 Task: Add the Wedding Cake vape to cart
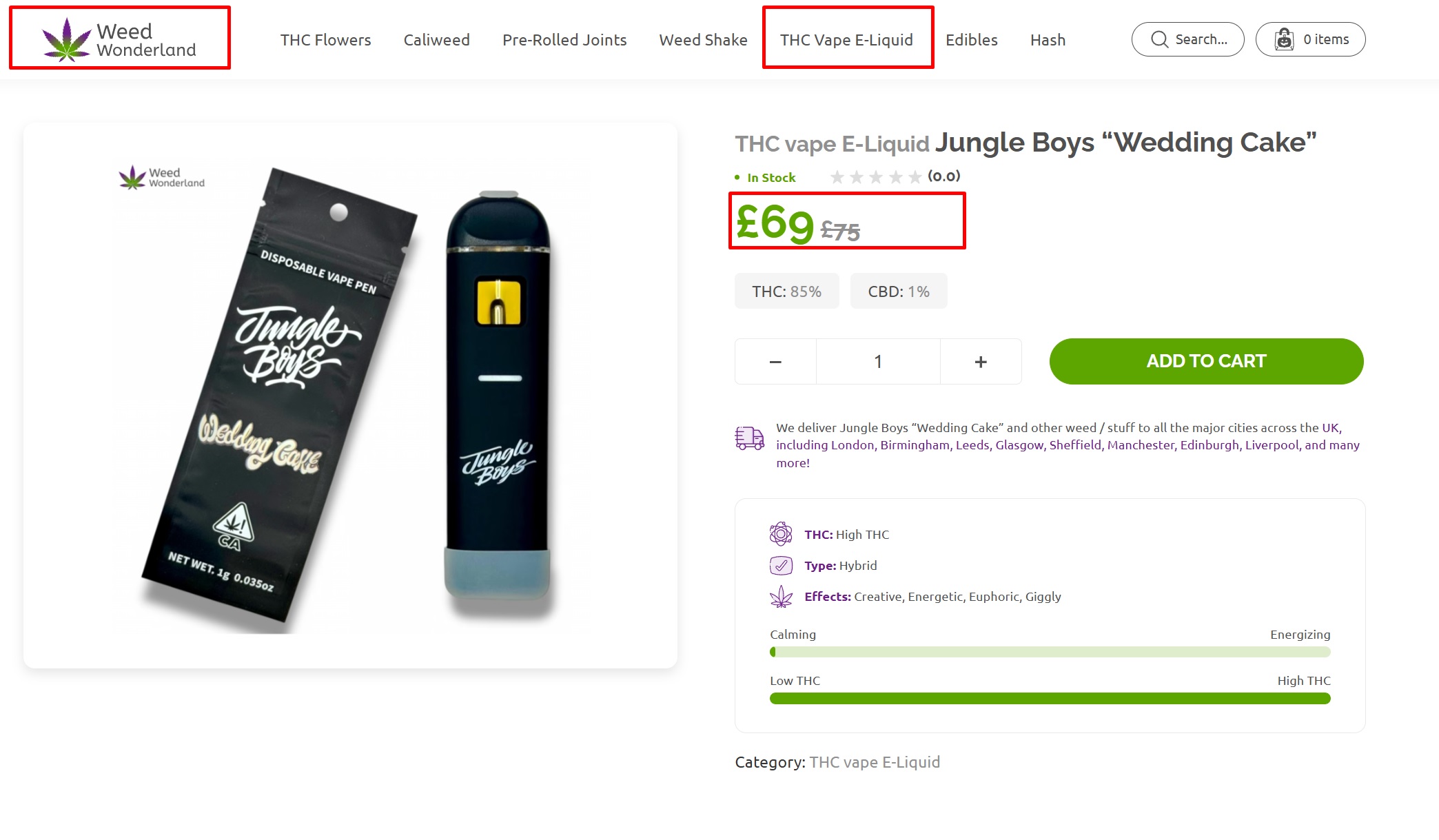[1206, 361]
